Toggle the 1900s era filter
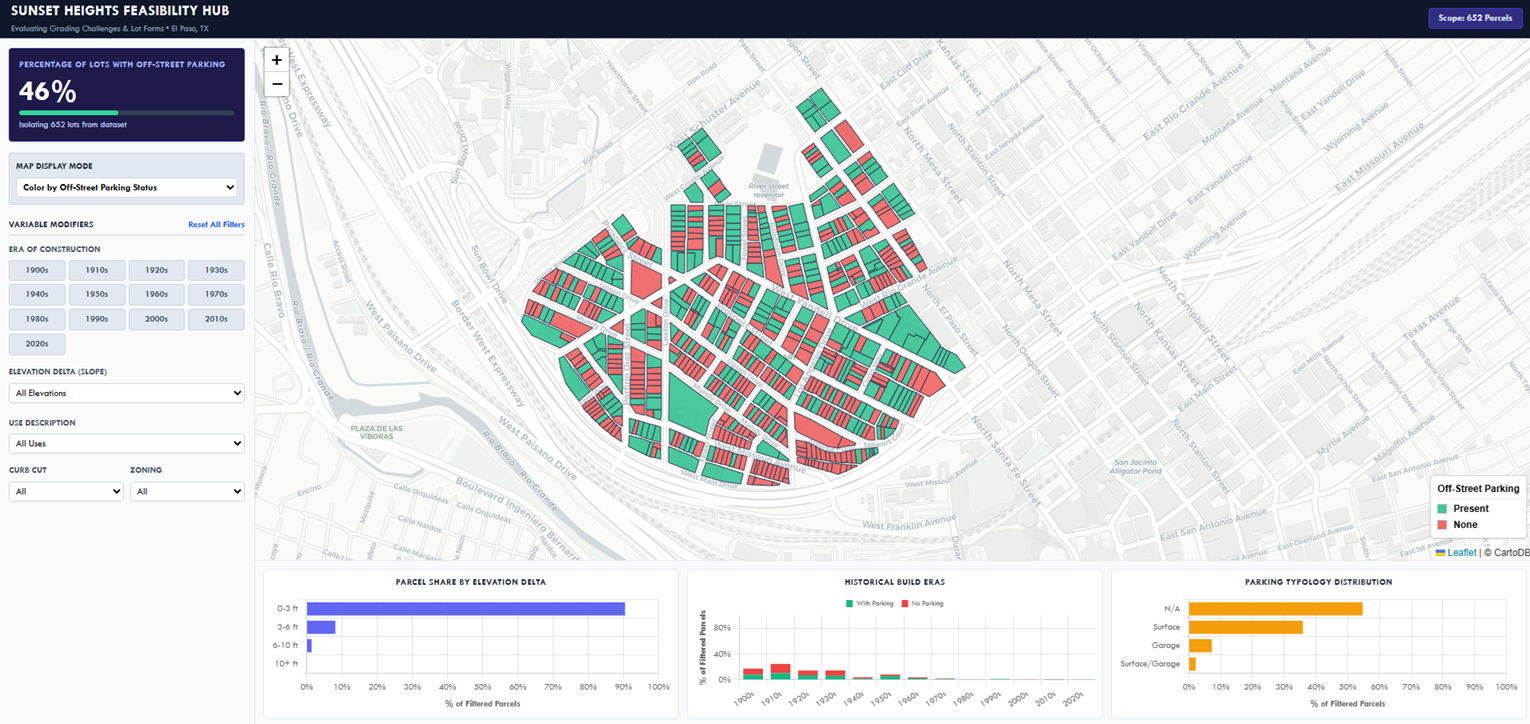Viewport: 1530px width, 724px height. pyautogui.click(x=37, y=270)
